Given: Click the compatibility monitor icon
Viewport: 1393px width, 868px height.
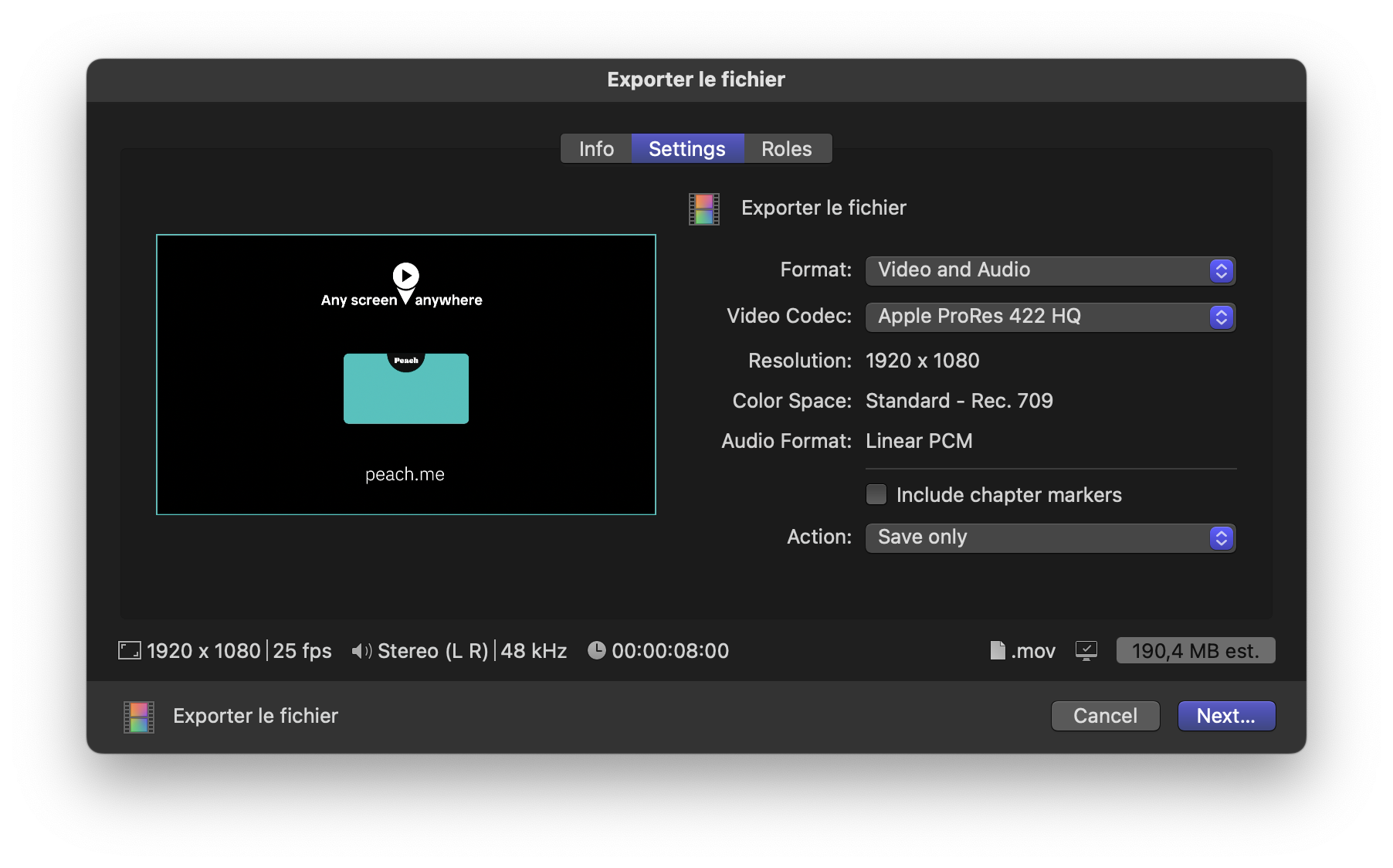Looking at the screenshot, I should click(1086, 650).
